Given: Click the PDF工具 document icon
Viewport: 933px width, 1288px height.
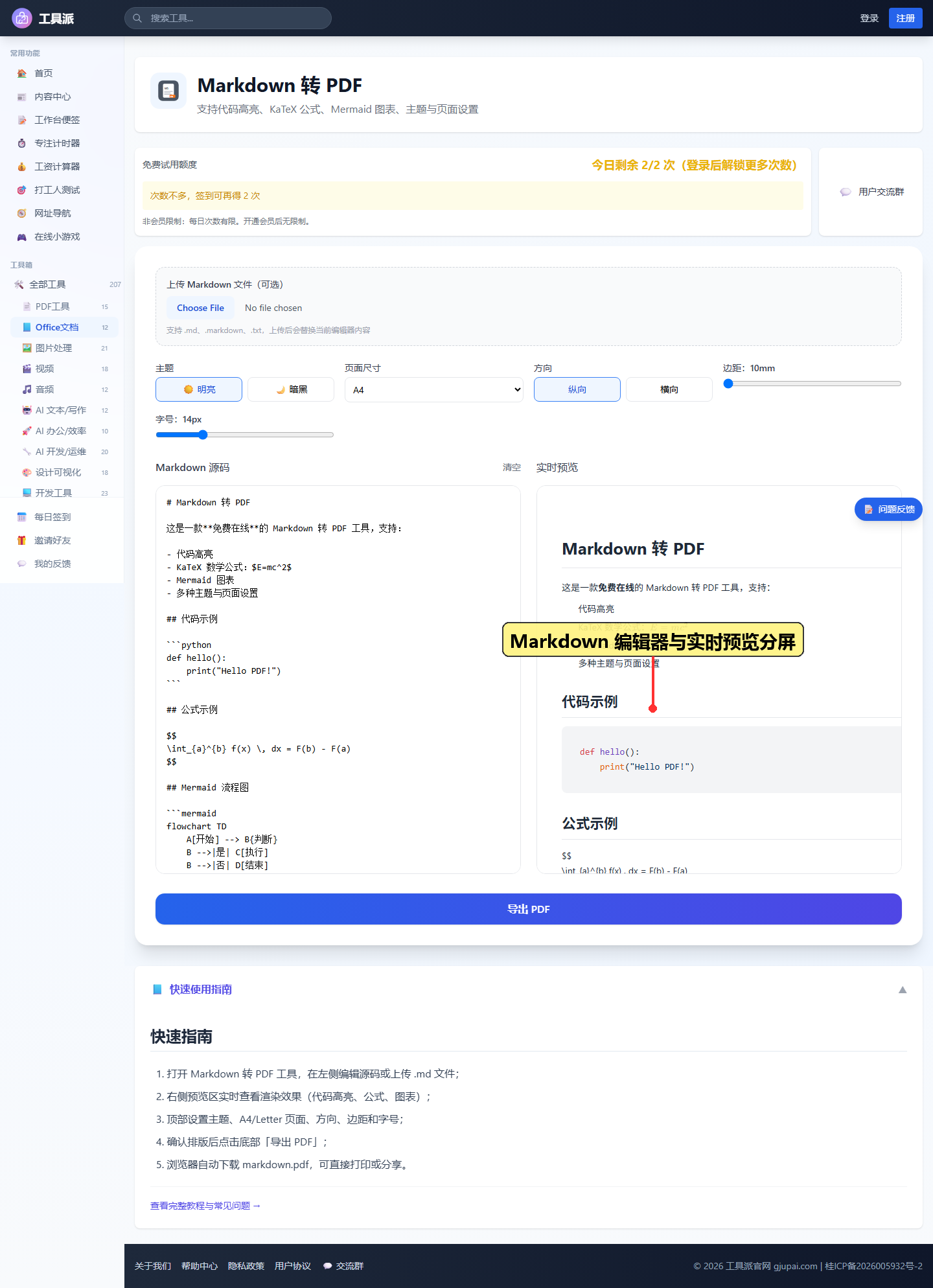Looking at the screenshot, I should [x=27, y=306].
